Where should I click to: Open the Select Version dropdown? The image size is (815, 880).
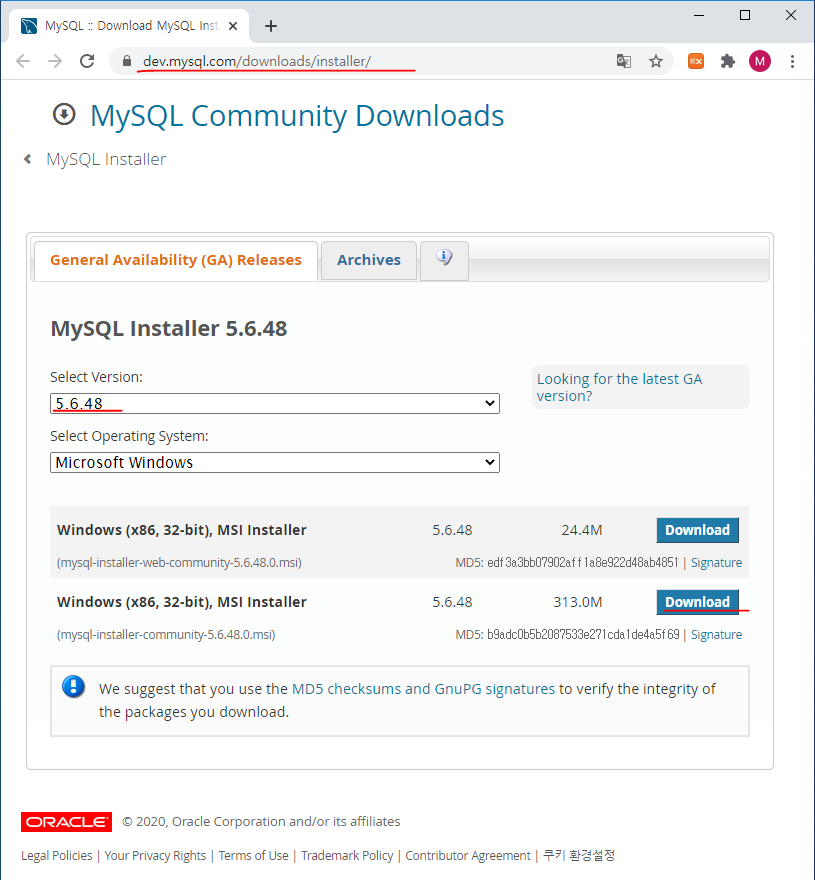(274, 404)
